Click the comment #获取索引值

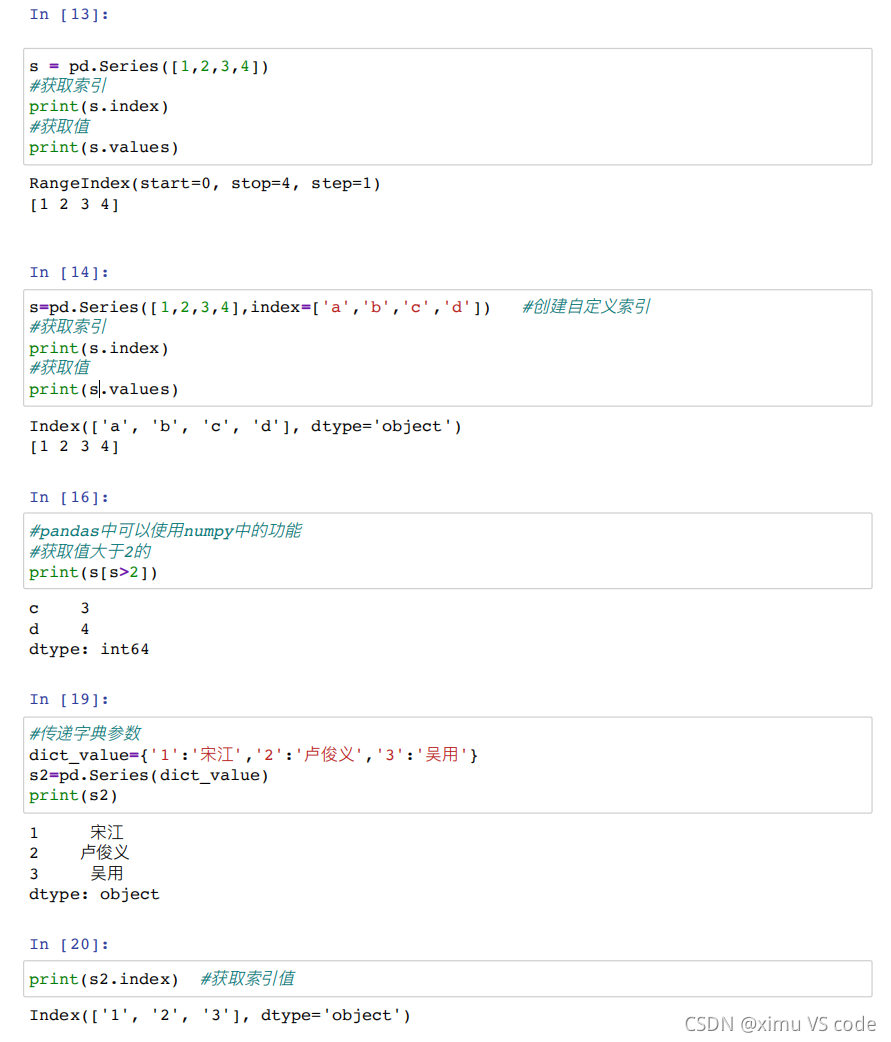click(247, 979)
